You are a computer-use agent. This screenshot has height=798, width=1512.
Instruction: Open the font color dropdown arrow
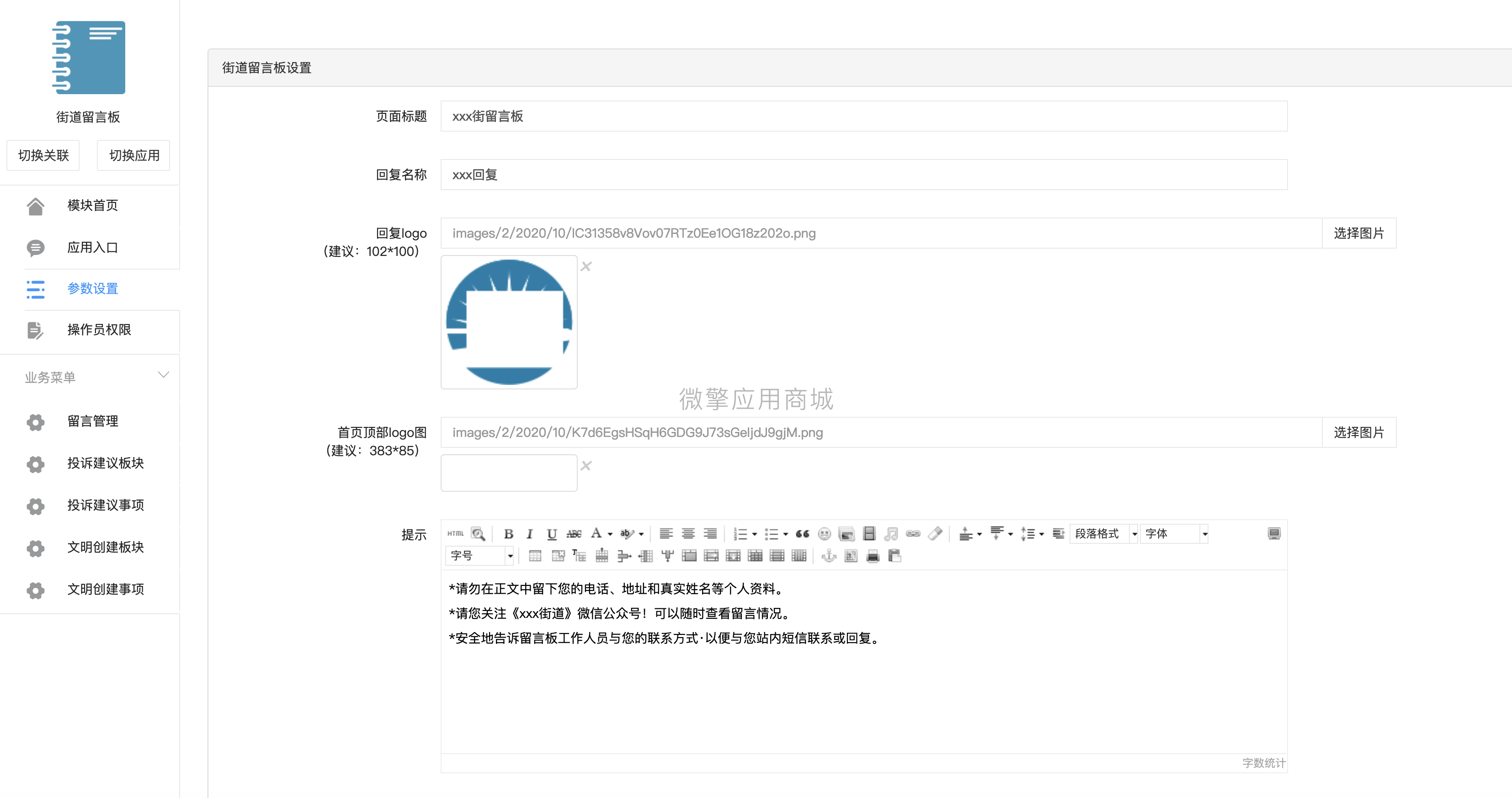click(611, 534)
